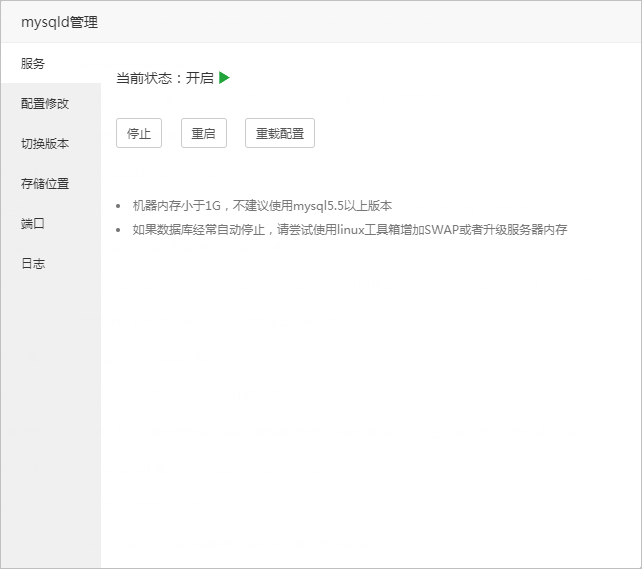Click the bullet dot before 机器内存 note
Screen dimensions: 642x569
tap(119, 206)
